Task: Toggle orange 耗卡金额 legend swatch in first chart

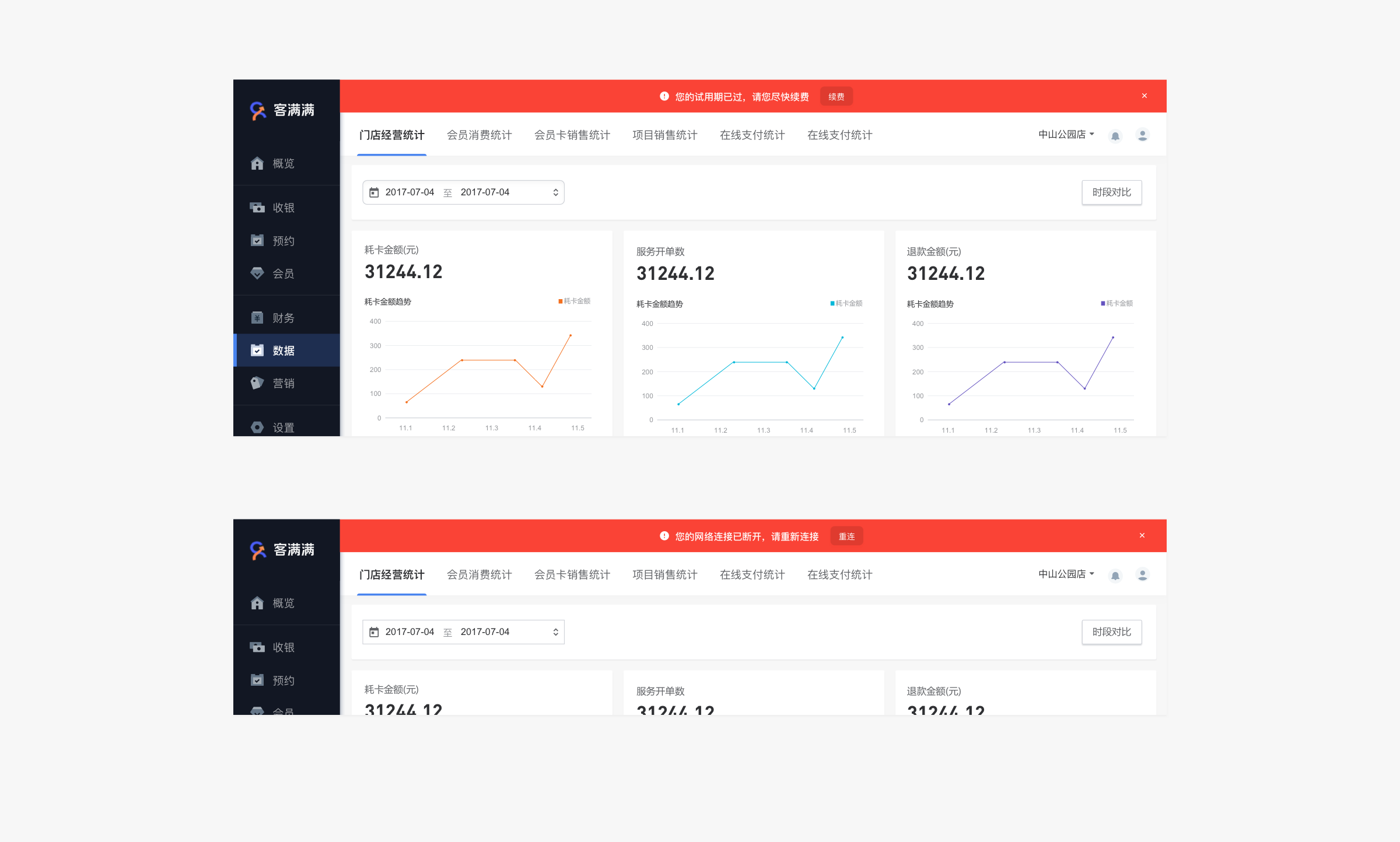Action: click(x=561, y=301)
